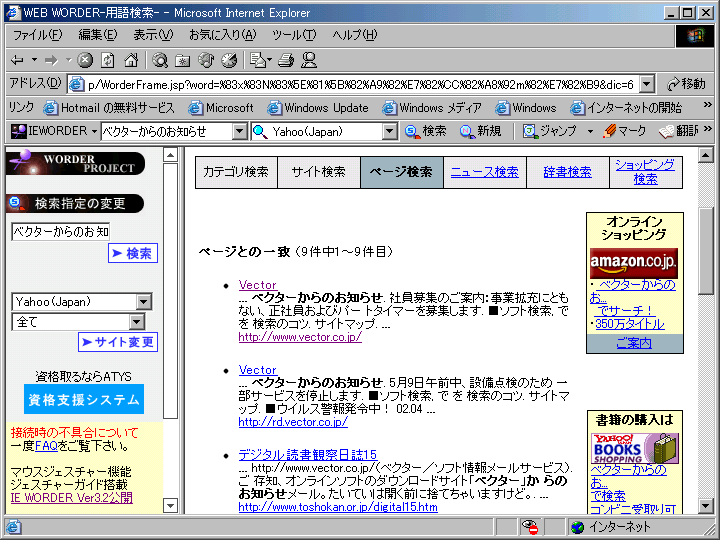Open the 辞書検索 tab link
This screenshot has height=540, width=720.
pos(568,172)
